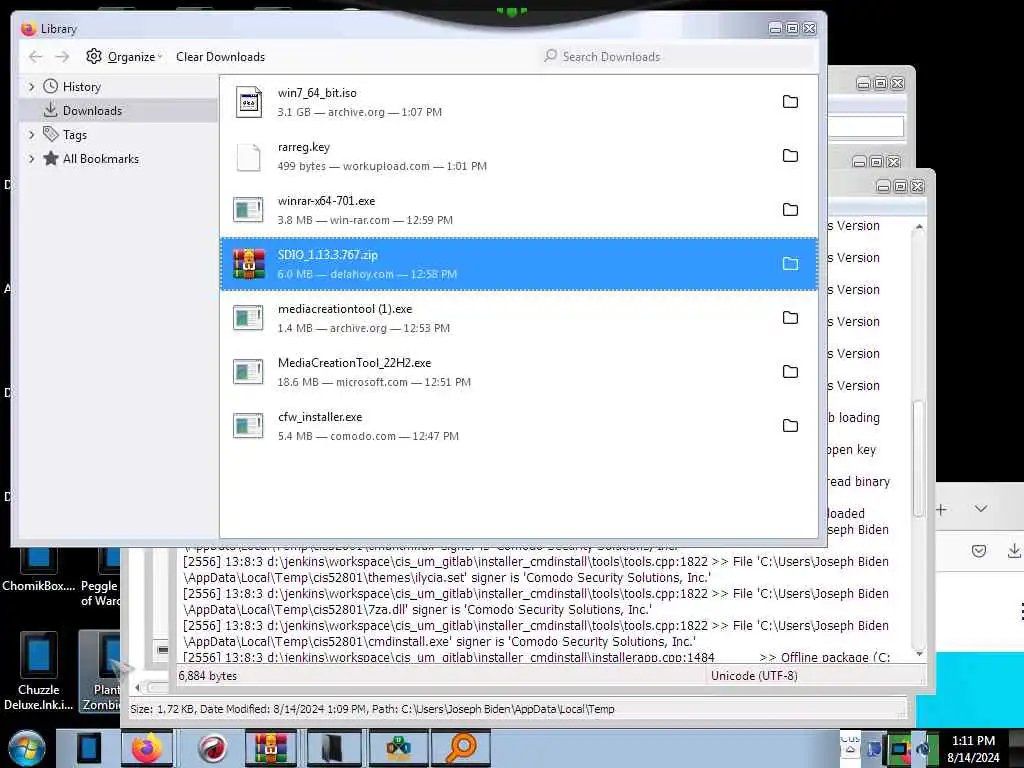Click Clear Downloads
This screenshot has width=1024, height=768.
coord(220,57)
